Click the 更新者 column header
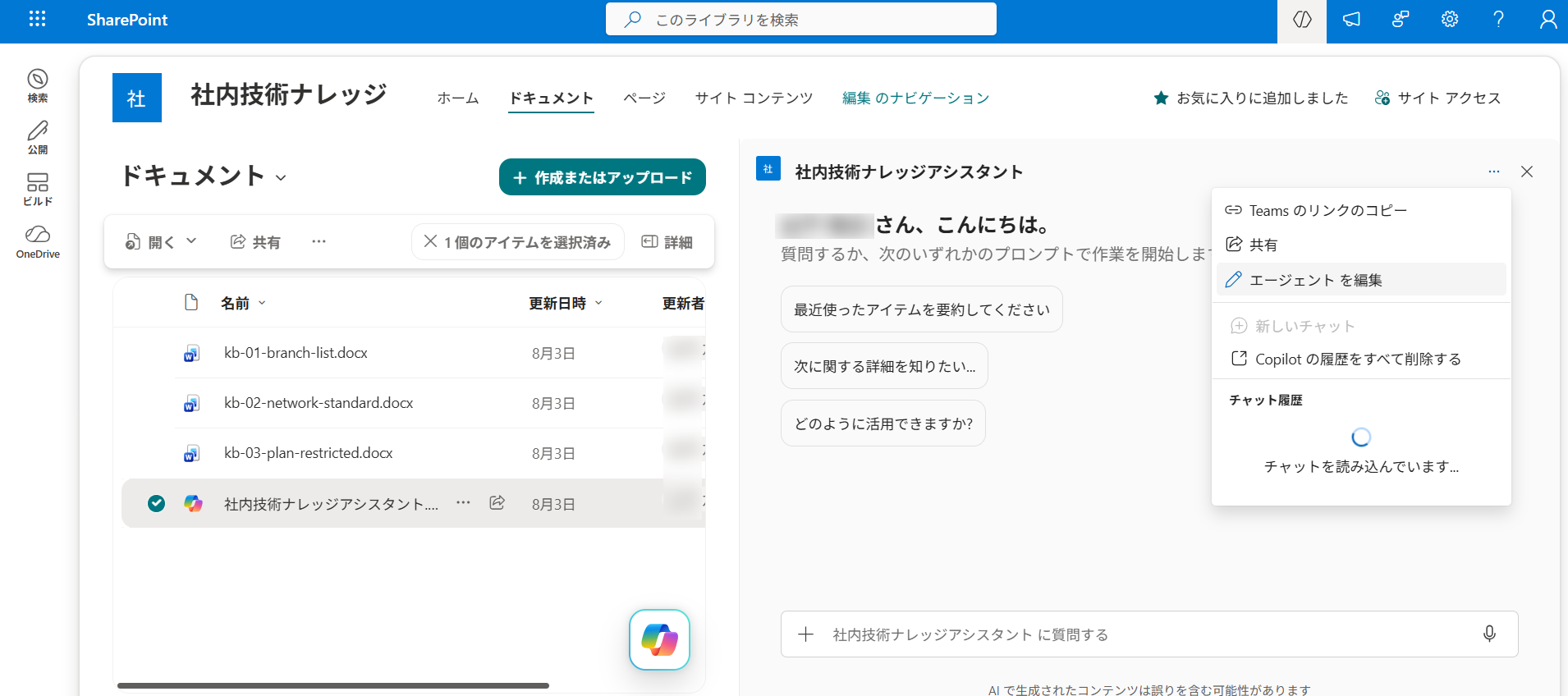 (683, 303)
